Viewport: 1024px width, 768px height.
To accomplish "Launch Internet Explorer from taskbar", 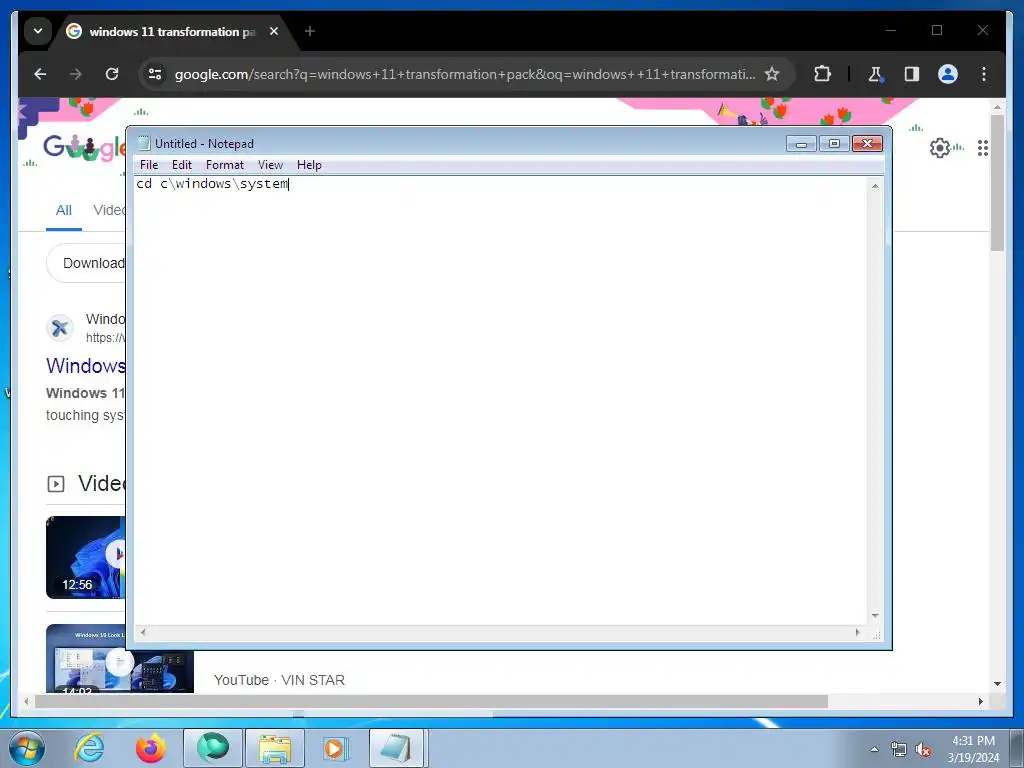I will (x=89, y=748).
